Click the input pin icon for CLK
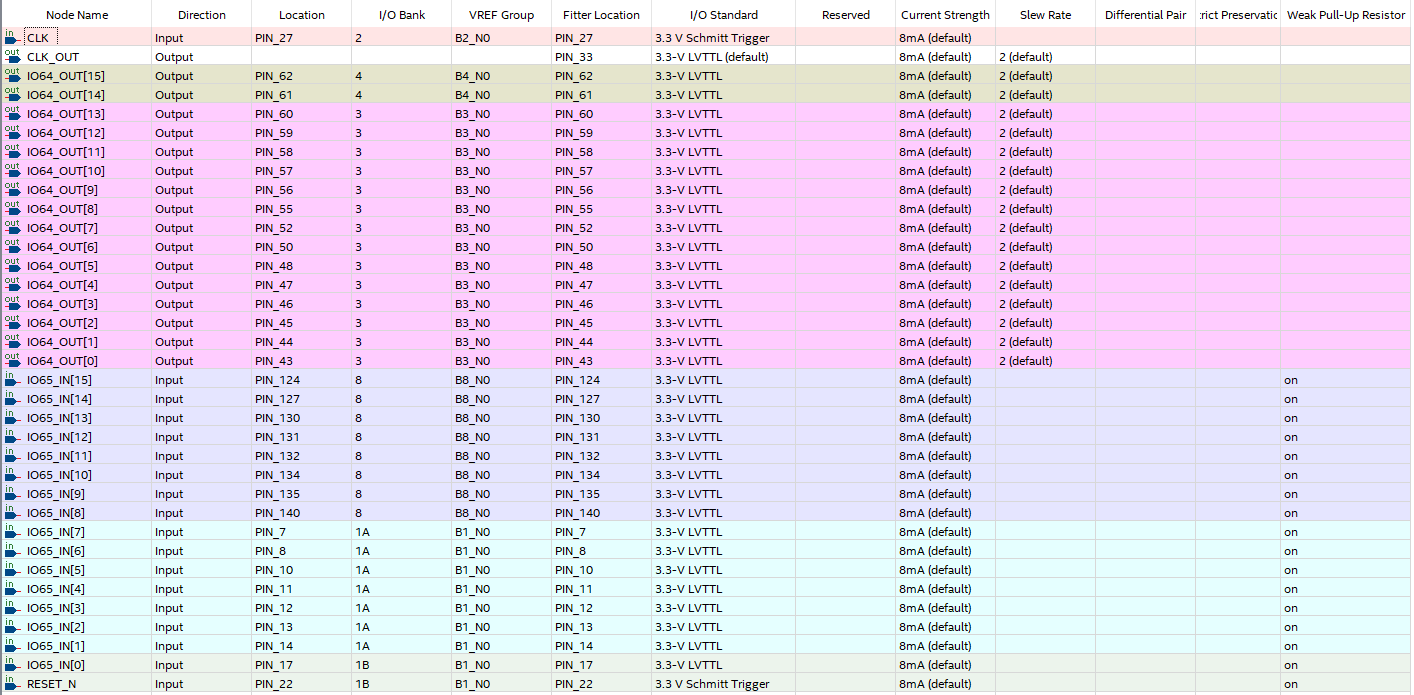 pyautogui.click(x=12, y=37)
